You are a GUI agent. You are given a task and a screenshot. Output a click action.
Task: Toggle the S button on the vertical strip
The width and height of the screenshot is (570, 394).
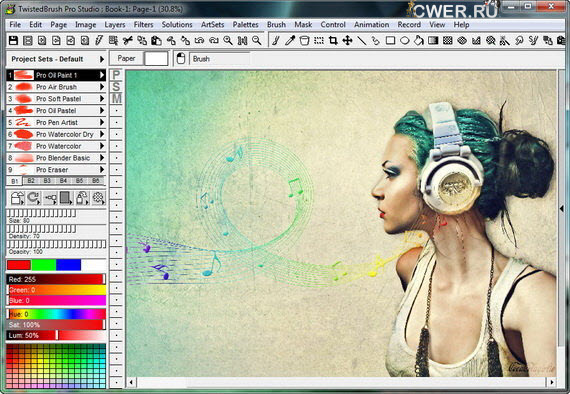116,87
